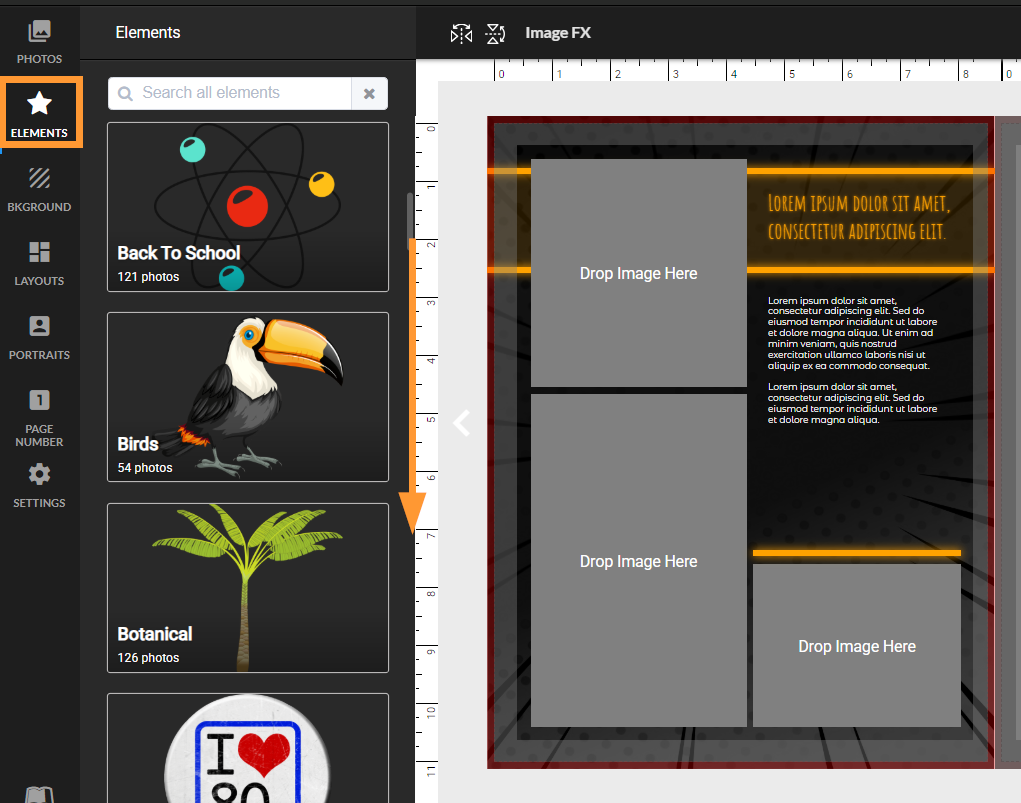
Task: Open the Image FX menu
Action: click(x=558, y=33)
